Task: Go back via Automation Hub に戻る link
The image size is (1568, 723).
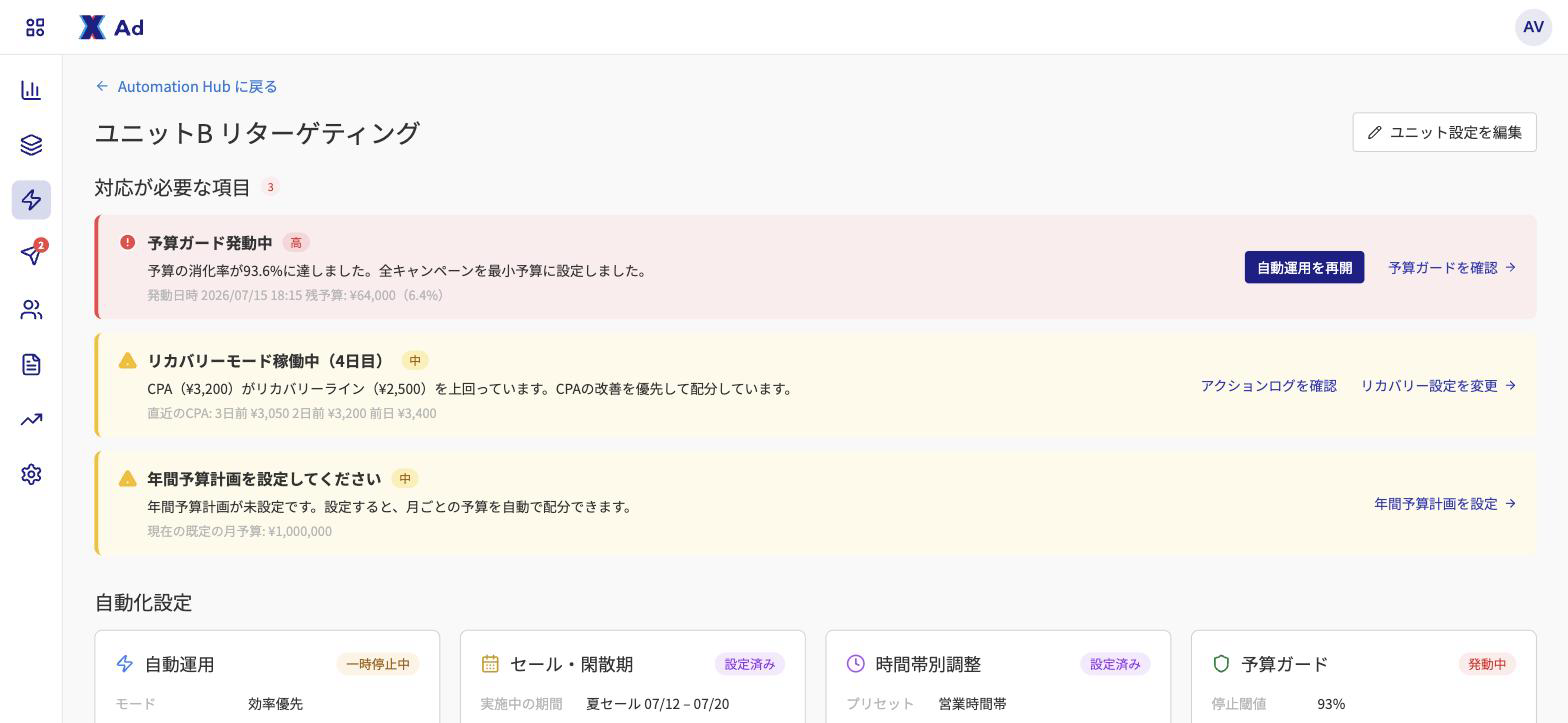Action: coord(187,86)
